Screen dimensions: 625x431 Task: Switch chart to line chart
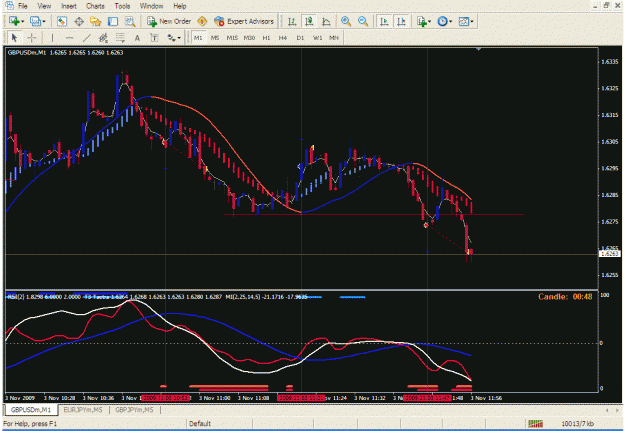coord(326,22)
